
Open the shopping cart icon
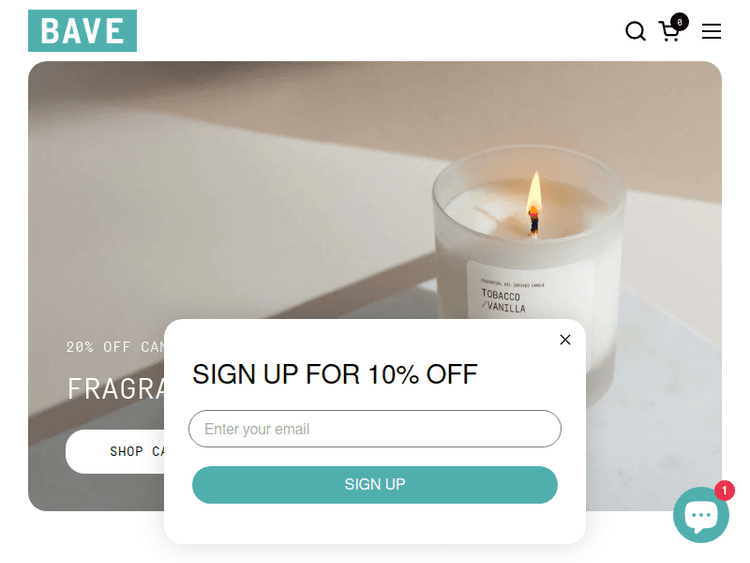[670, 32]
